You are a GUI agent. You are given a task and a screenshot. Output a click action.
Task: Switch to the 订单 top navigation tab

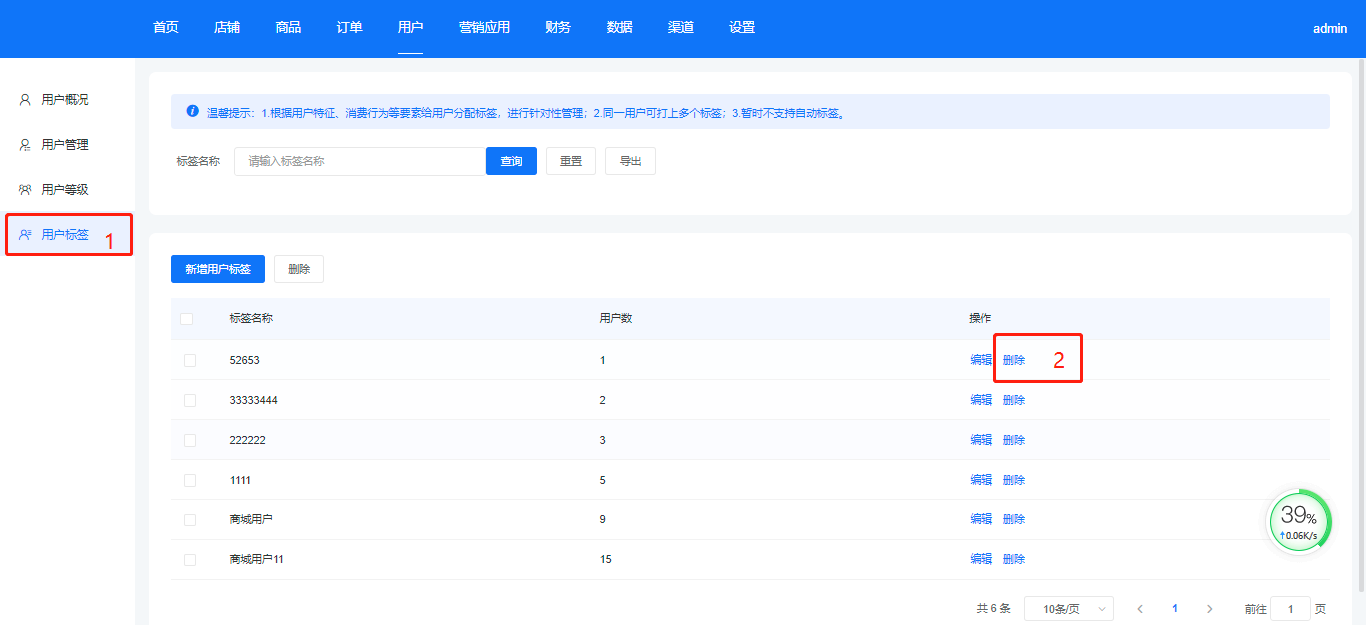[349, 28]
